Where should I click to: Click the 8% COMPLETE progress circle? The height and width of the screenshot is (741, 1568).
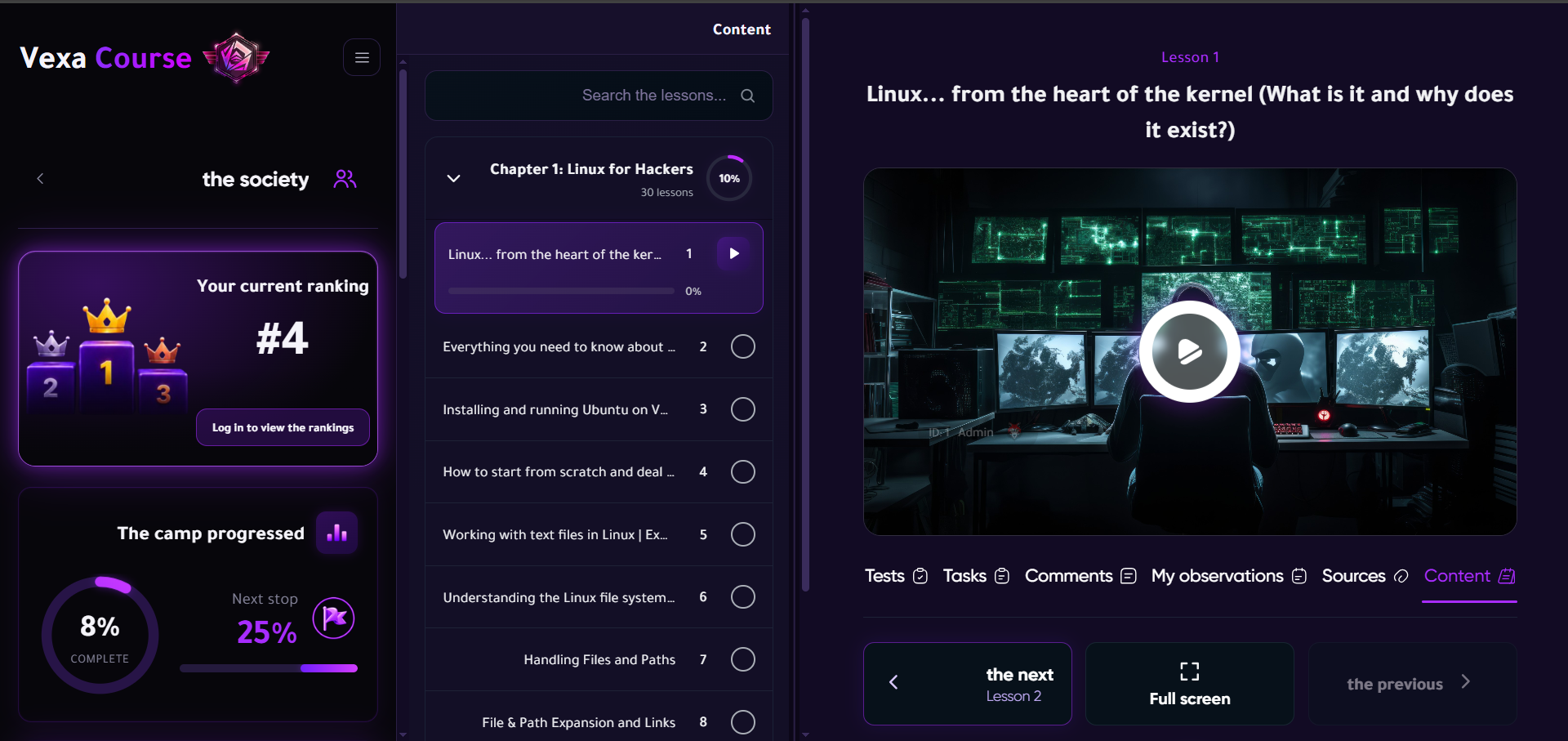100,636
